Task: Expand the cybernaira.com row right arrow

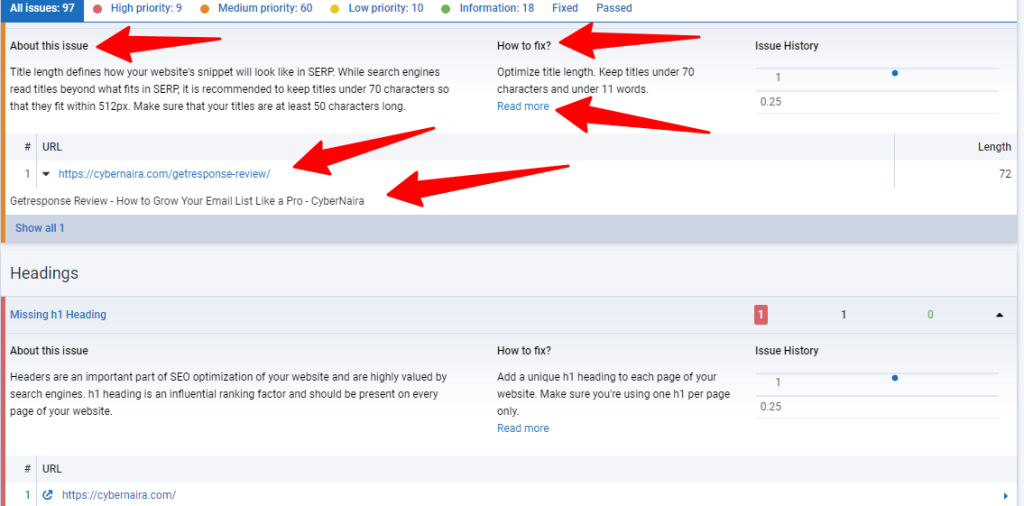Action: point(1005,496)
